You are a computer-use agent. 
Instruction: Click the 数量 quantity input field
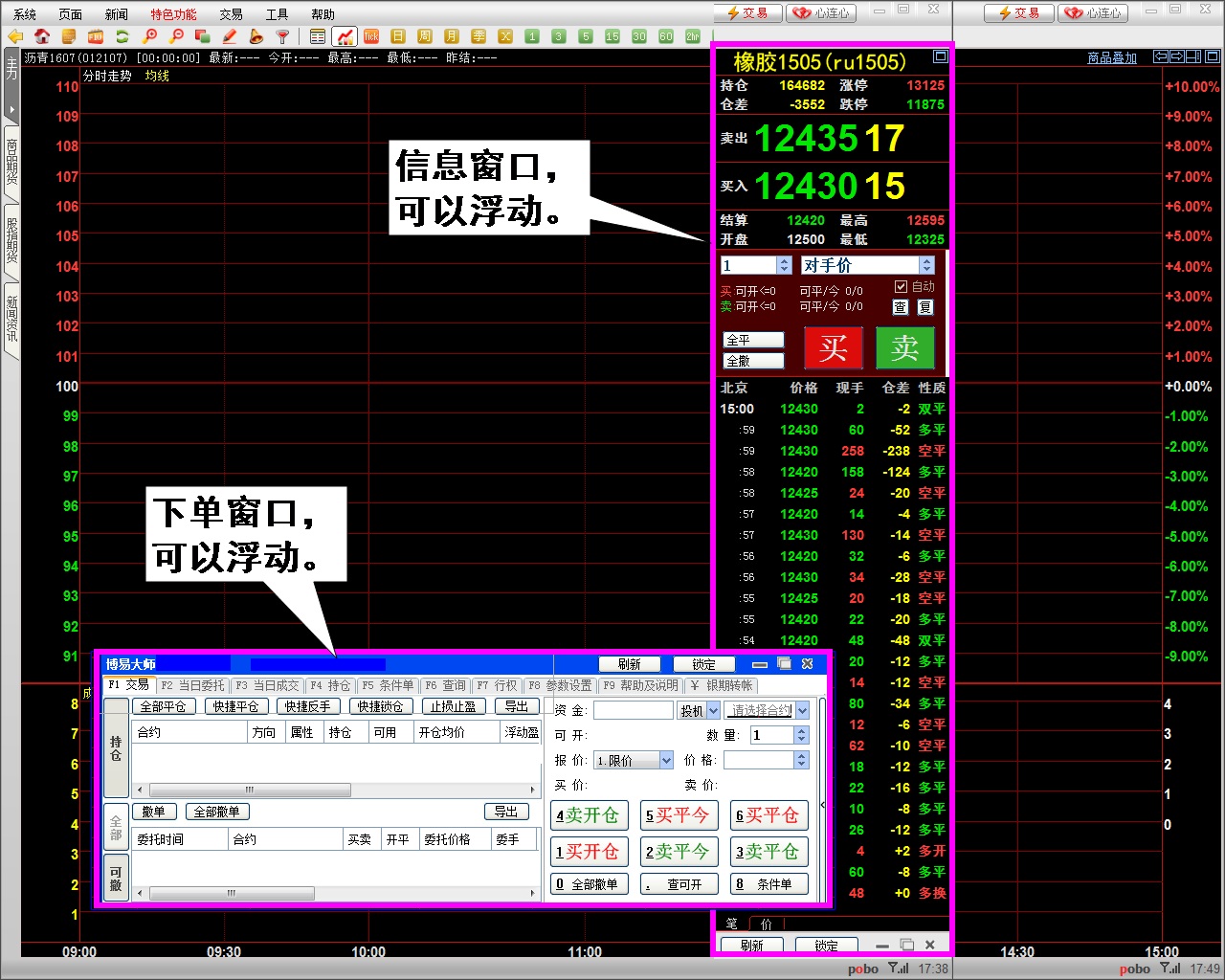click(x=771, y=735)
